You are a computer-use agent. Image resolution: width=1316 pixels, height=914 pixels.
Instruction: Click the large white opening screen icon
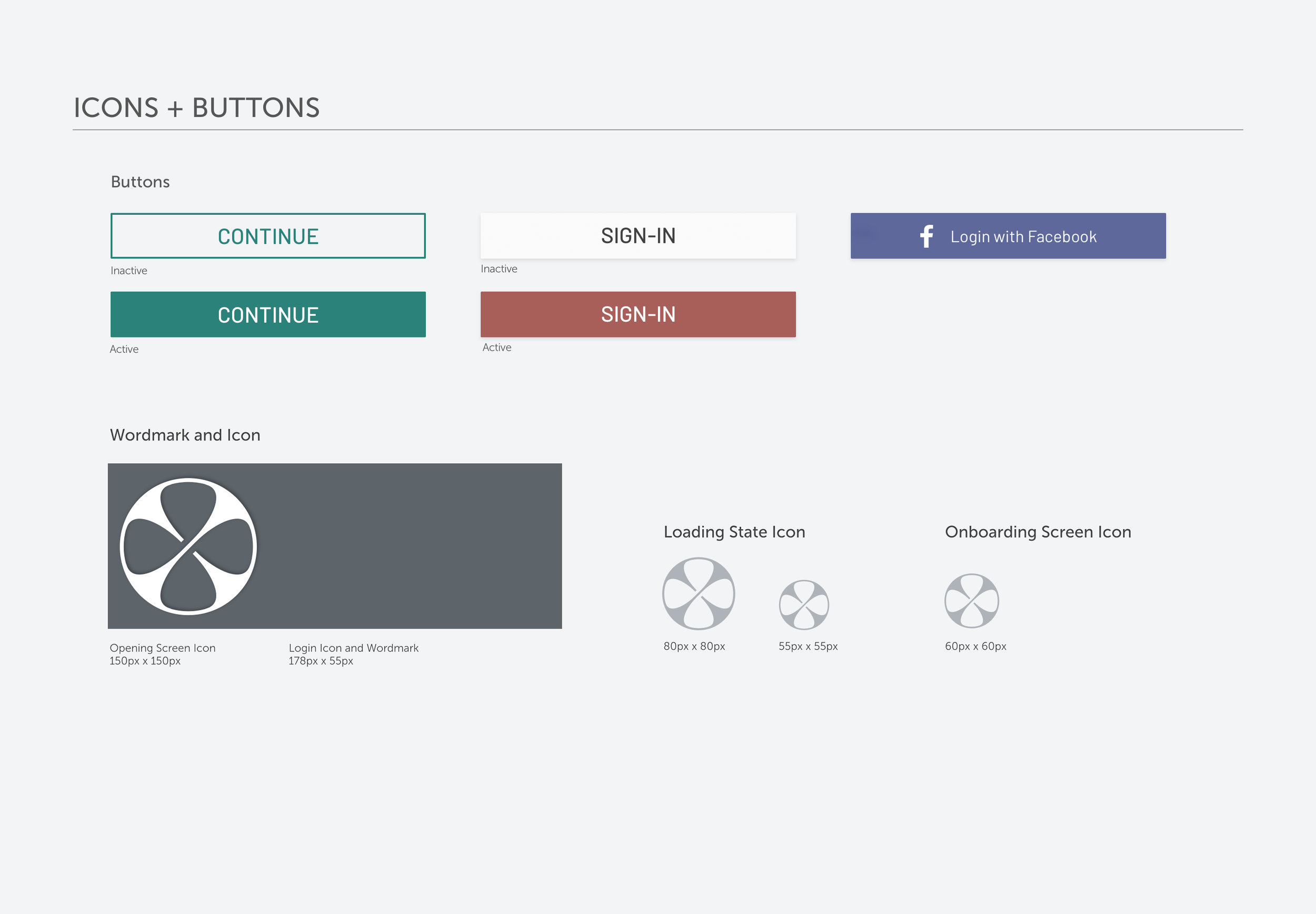(x=188, y=547)
